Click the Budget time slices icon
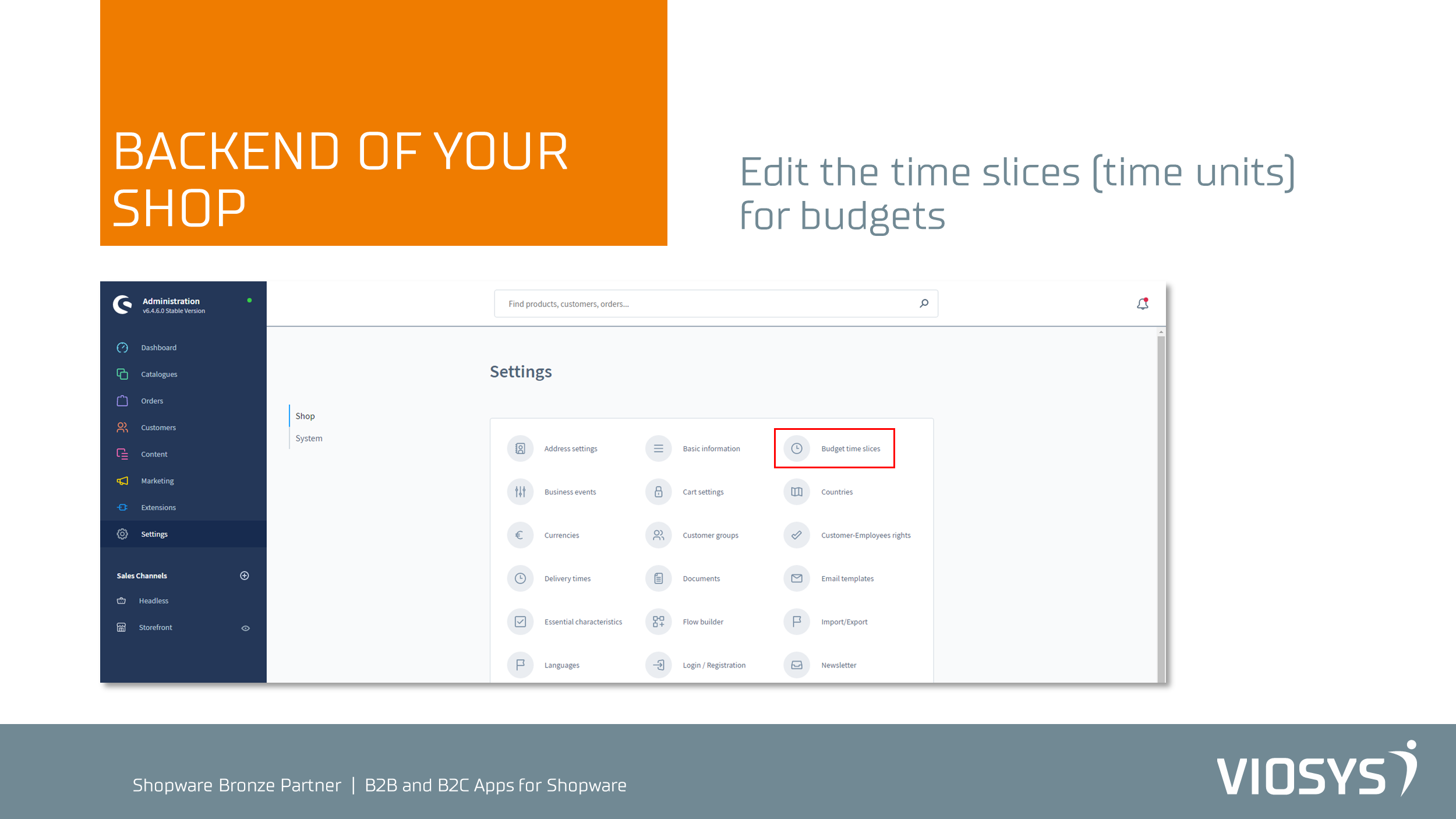Viewport: 1456px width, 819px height. coord(796,448)
